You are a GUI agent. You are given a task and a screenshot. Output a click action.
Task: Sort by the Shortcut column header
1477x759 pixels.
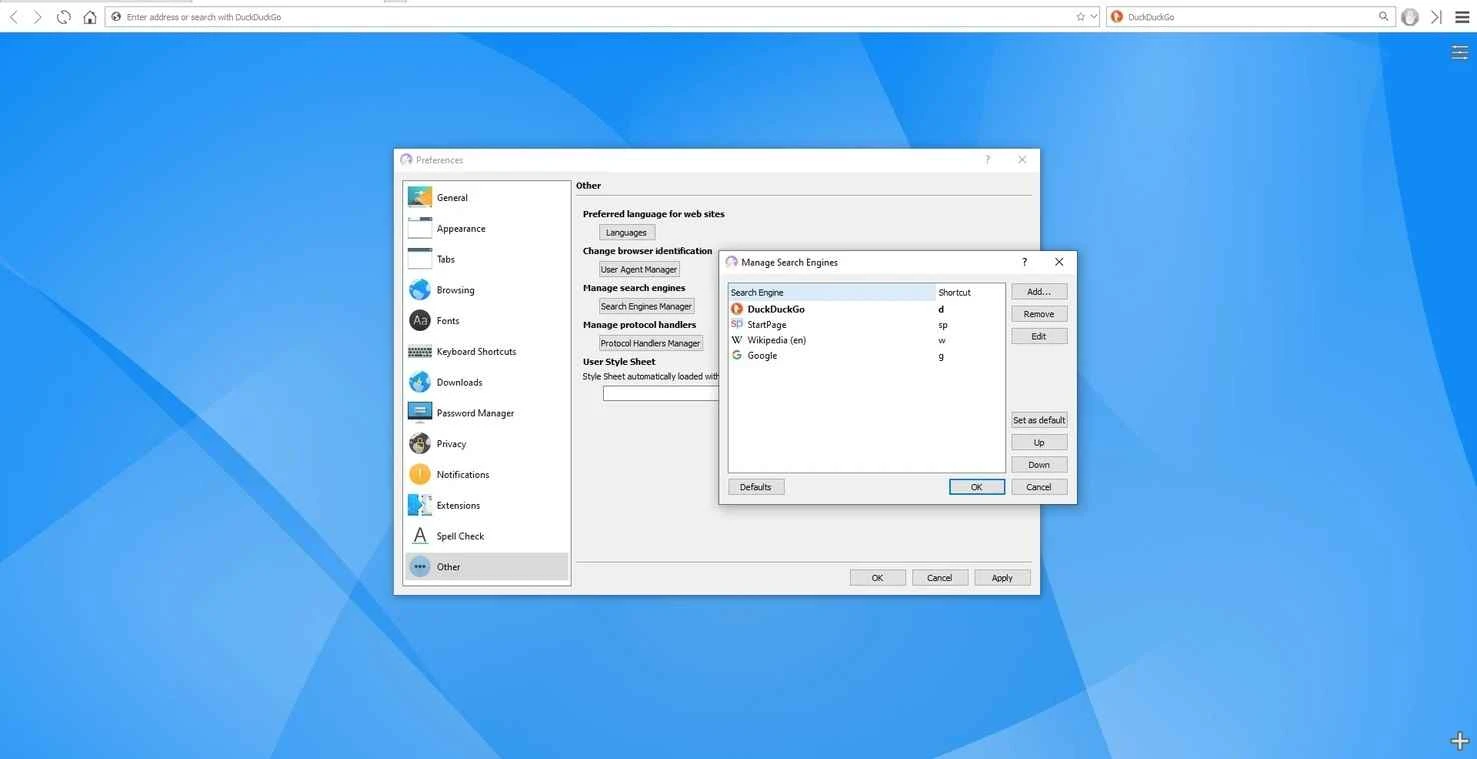coord(970,293)
